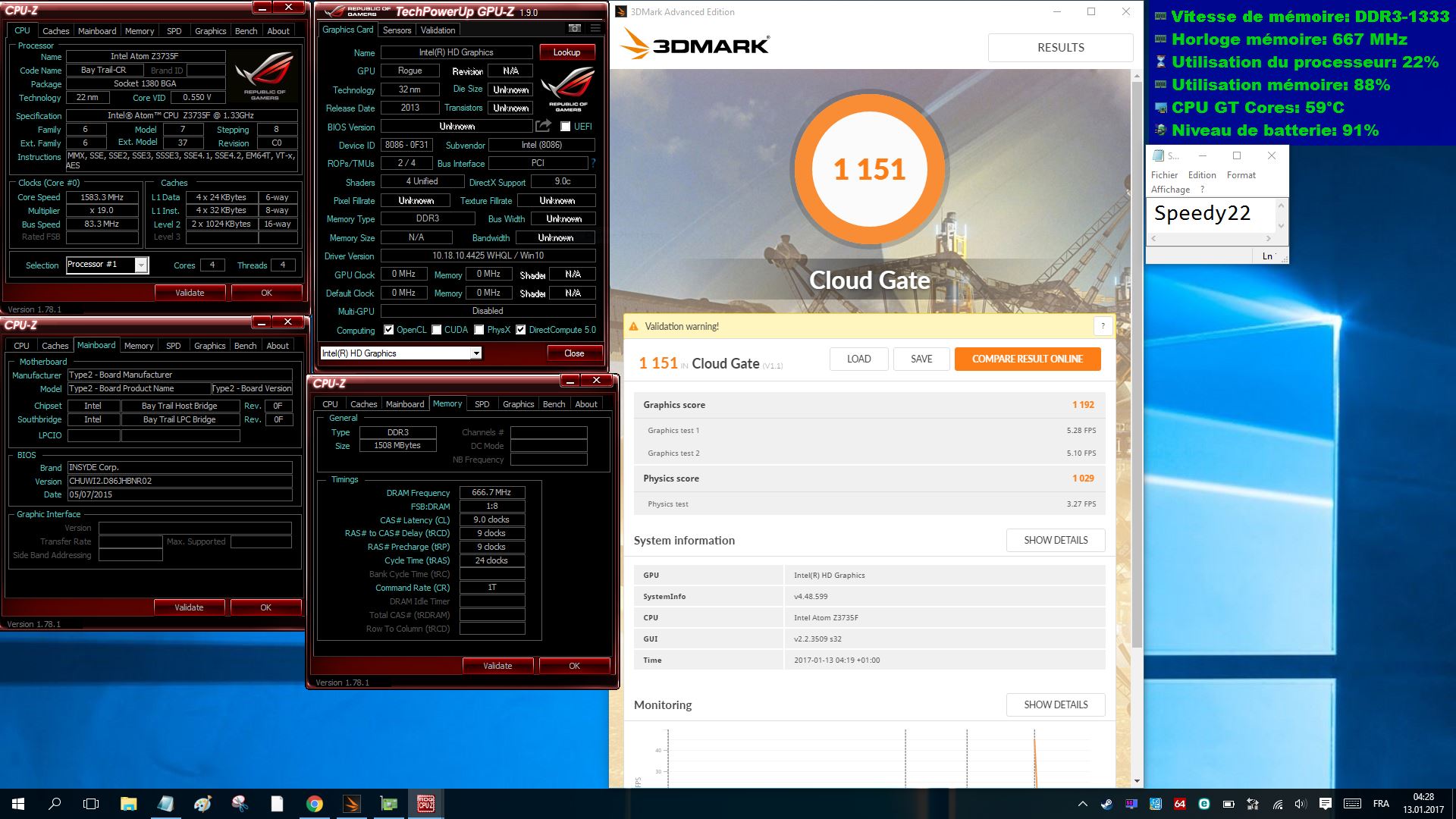Click the Steam tray icon

point(1107,804)
